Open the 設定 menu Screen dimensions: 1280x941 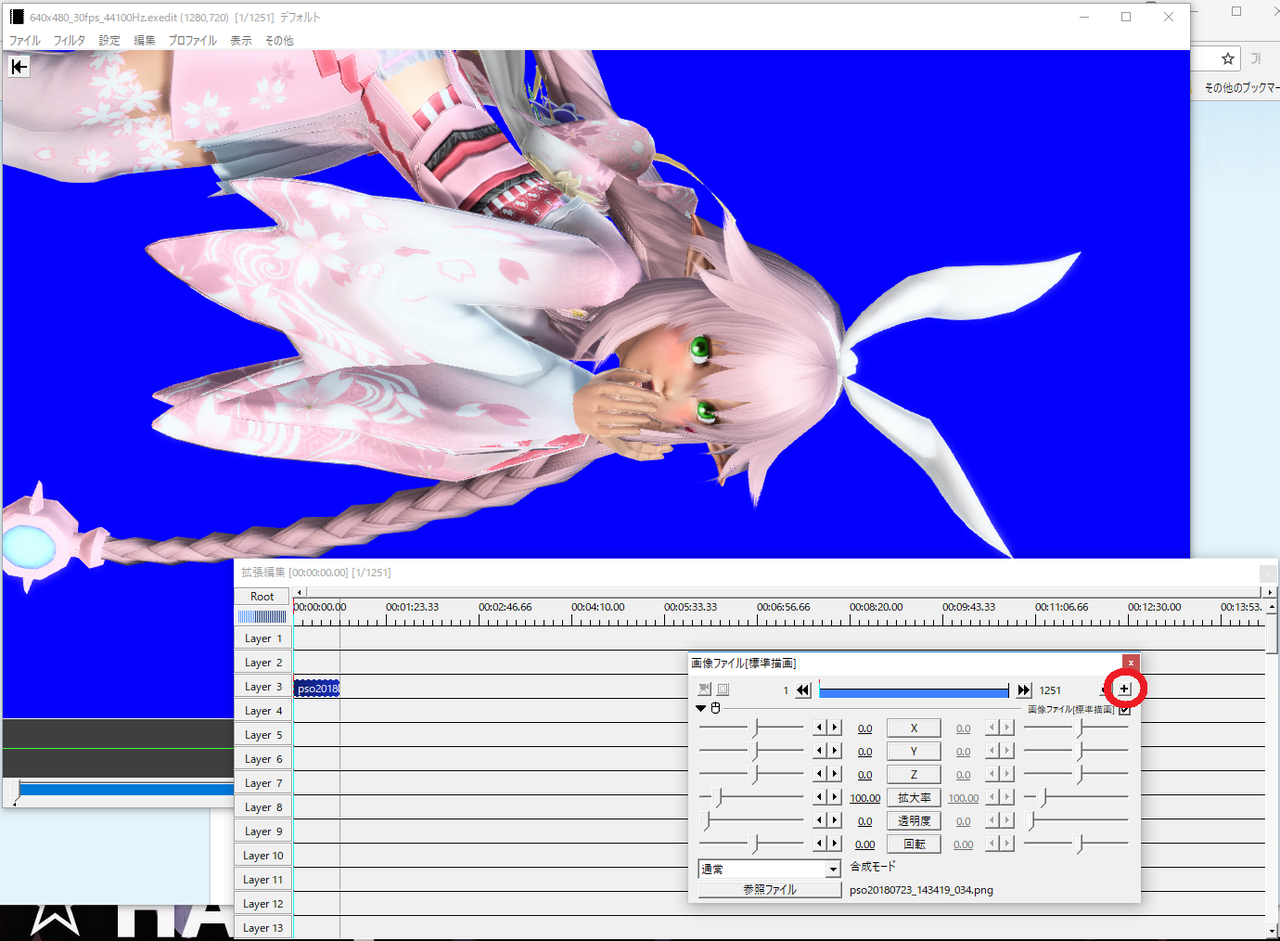click(109, 41)
